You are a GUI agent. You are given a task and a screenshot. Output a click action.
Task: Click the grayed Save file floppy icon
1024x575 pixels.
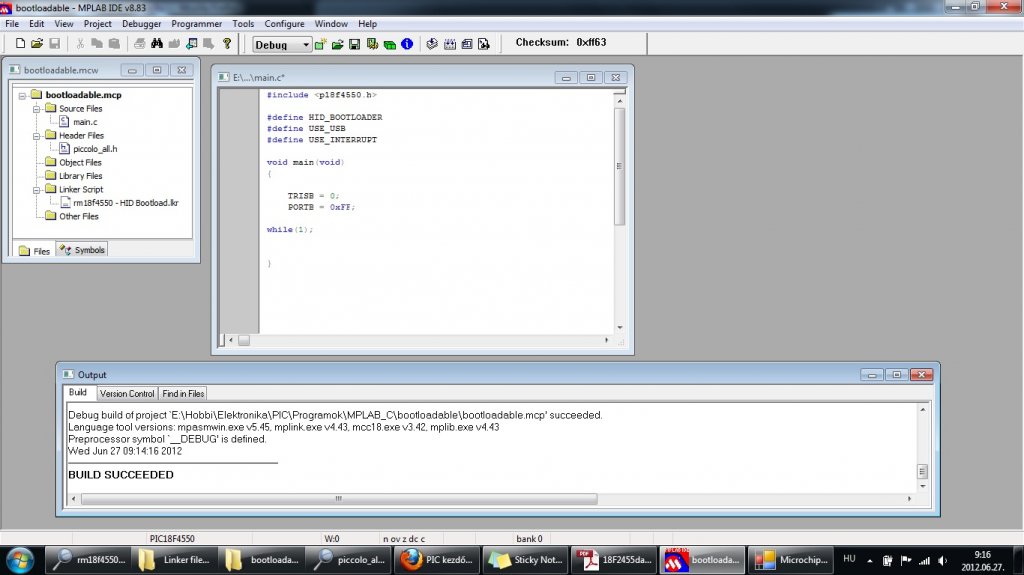pyautogui.click(x=55, y=44)
